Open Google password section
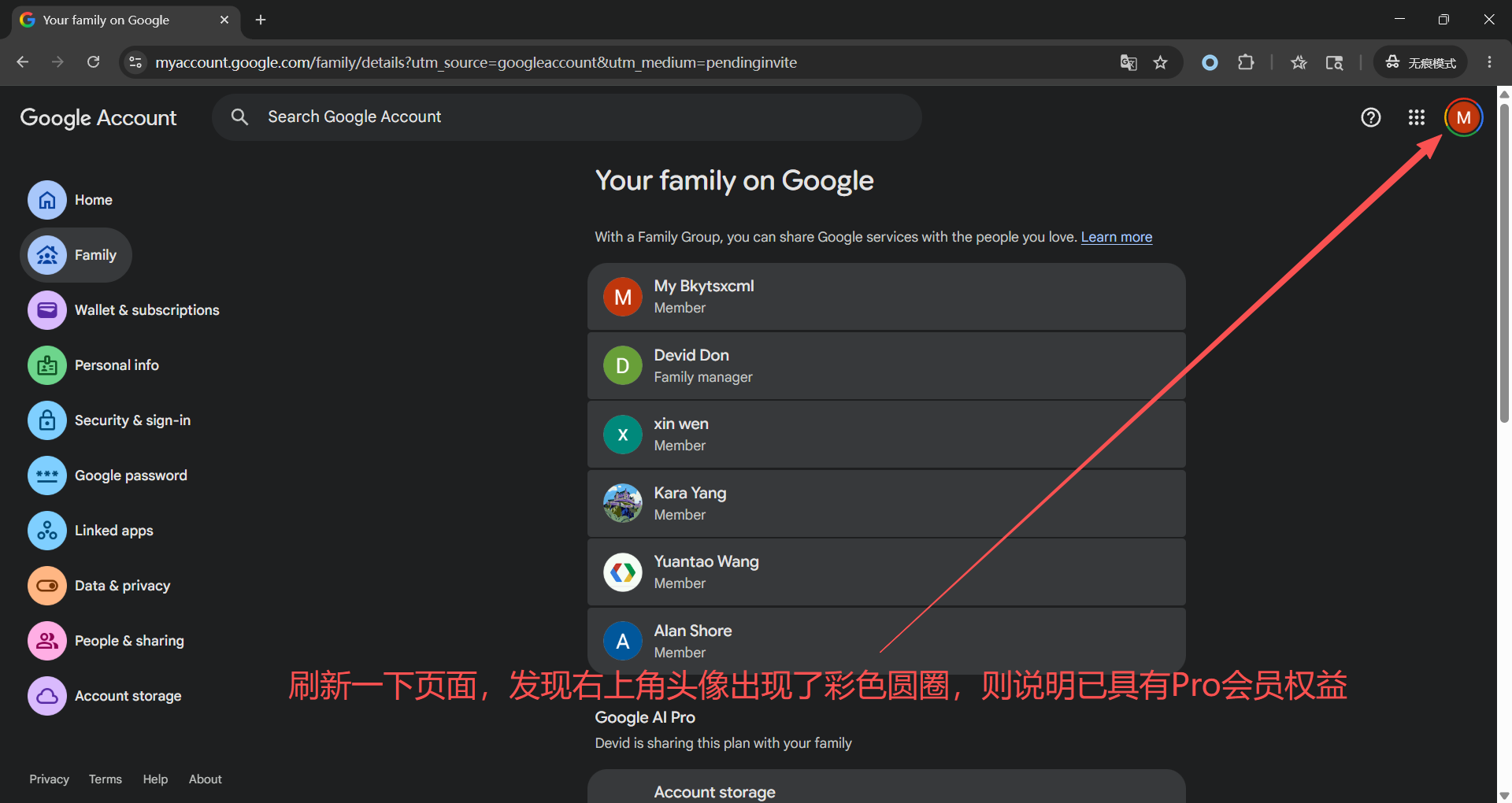Viewport: 1512px width, 803px height. point(108,476)
